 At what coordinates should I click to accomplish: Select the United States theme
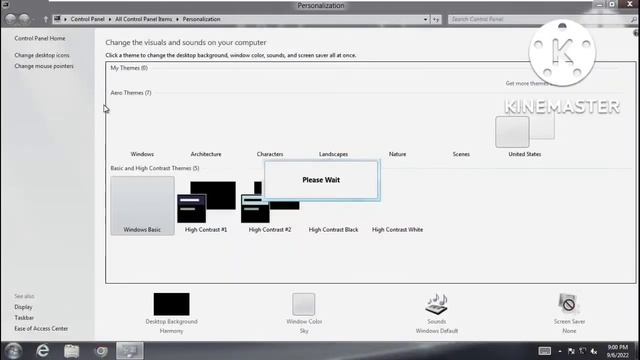(x=524, y=135)
